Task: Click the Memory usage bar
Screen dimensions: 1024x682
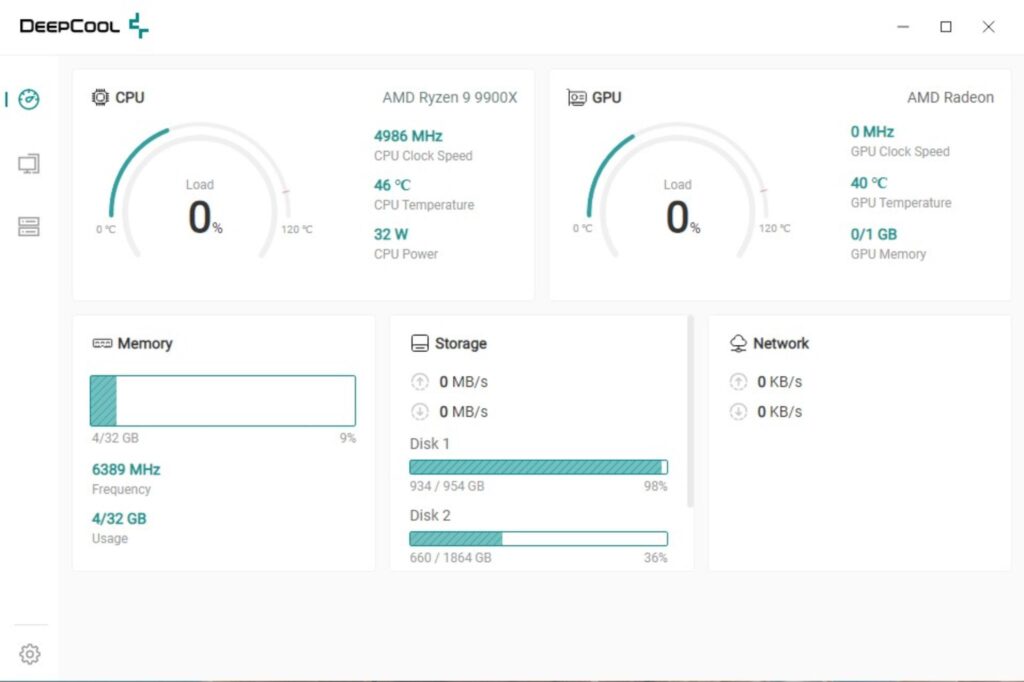Action: coord(223,400)
